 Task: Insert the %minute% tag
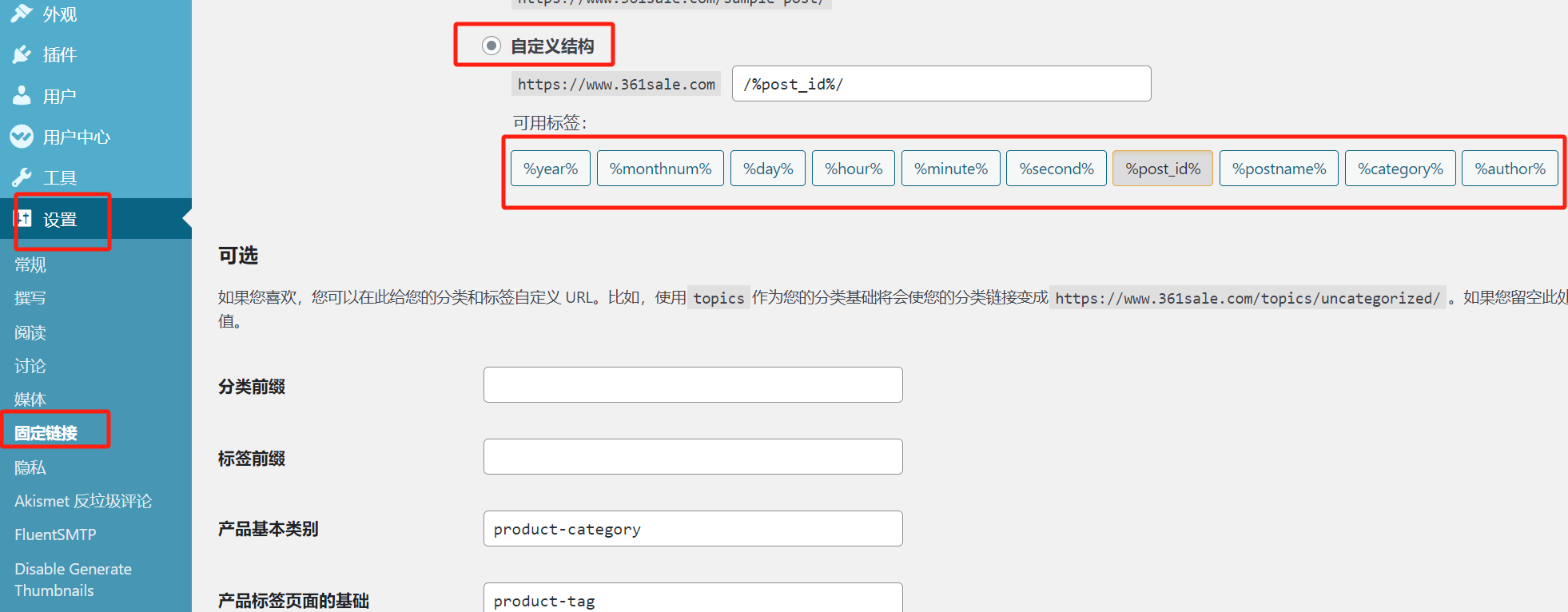click(951, 169)
